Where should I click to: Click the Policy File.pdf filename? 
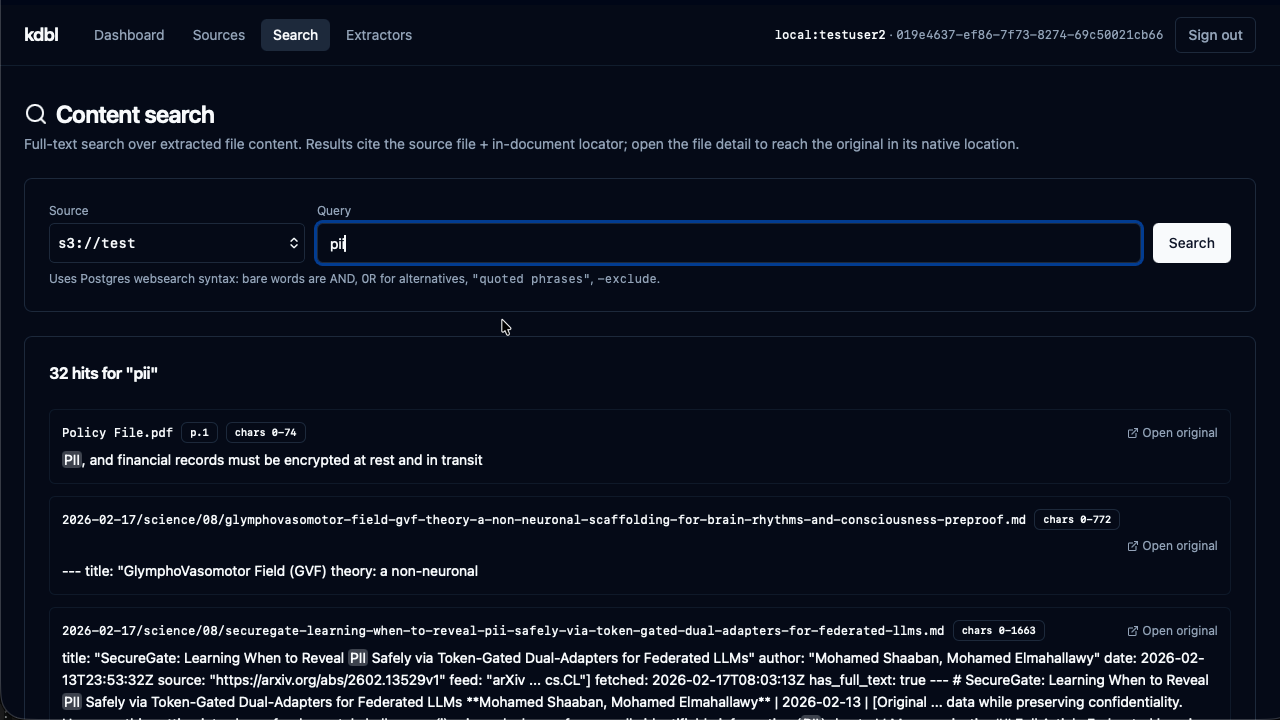point(117,433)
